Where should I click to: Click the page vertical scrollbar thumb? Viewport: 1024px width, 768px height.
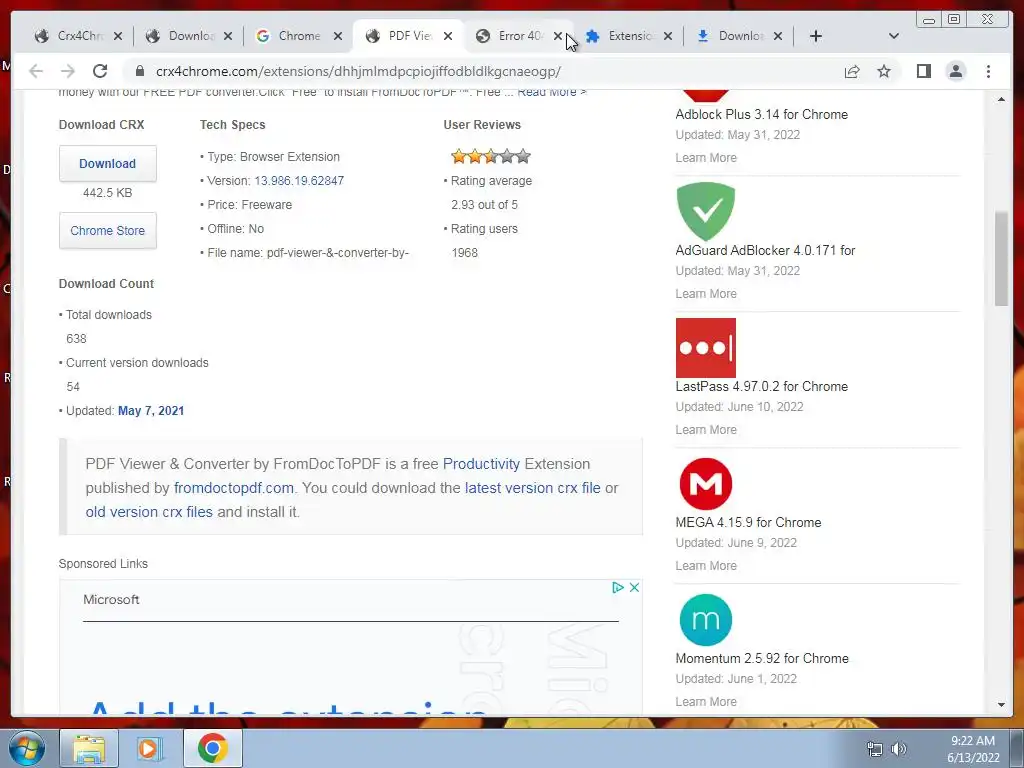point(1001,258)
